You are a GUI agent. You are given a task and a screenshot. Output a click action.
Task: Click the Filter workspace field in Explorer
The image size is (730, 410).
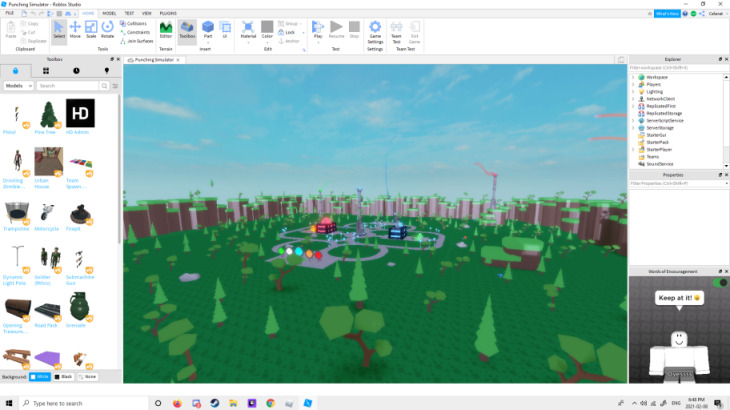coord(678,68)
